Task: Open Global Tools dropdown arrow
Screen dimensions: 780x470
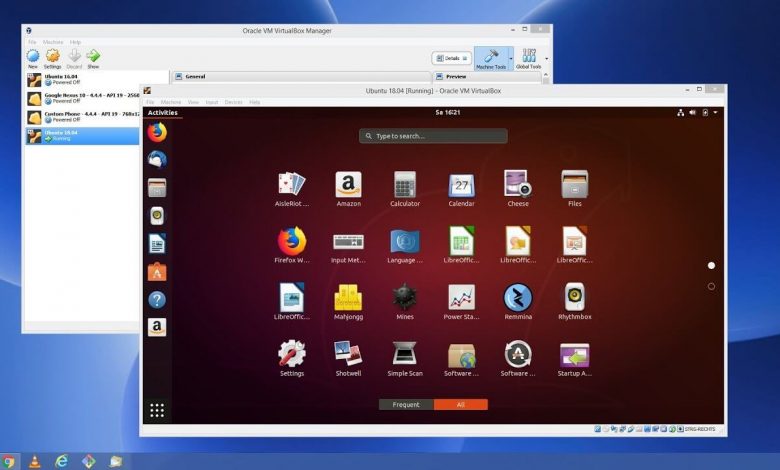Action: 546,59
